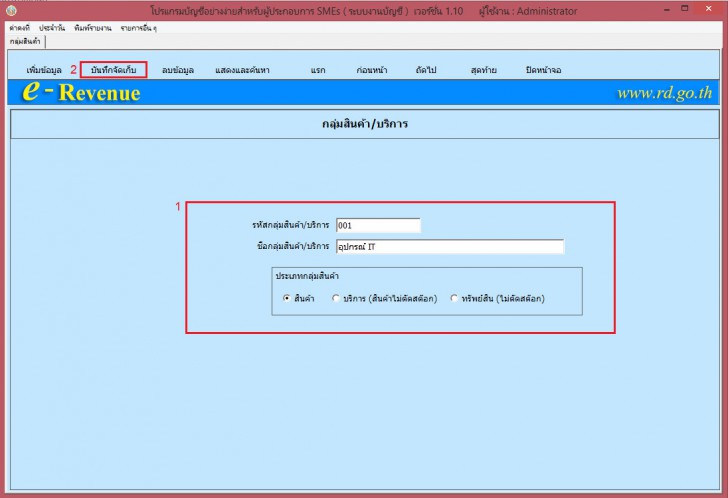Click ปิดหน้าจอ to close this screen
Viewport: 728px width, 498px height.
coord(544,70)
